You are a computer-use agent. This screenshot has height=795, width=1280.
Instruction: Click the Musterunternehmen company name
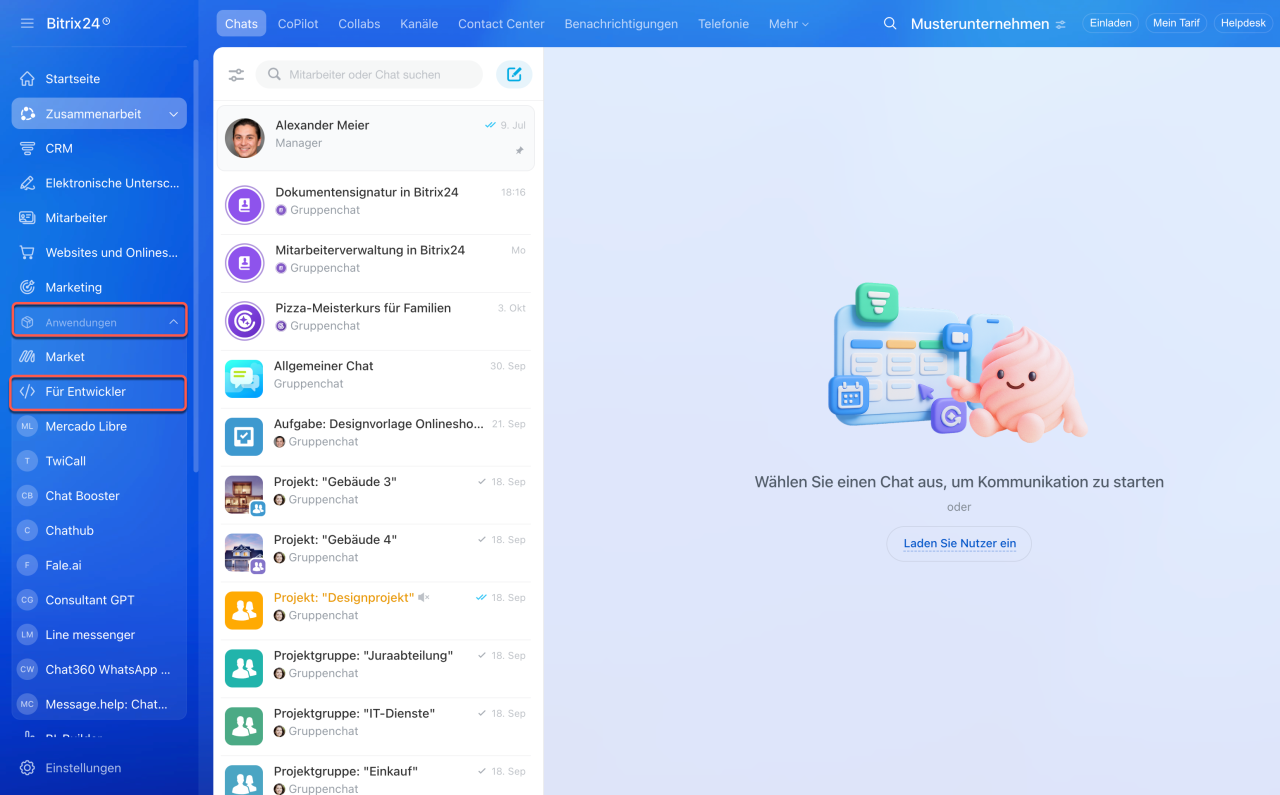pos(980,24)
